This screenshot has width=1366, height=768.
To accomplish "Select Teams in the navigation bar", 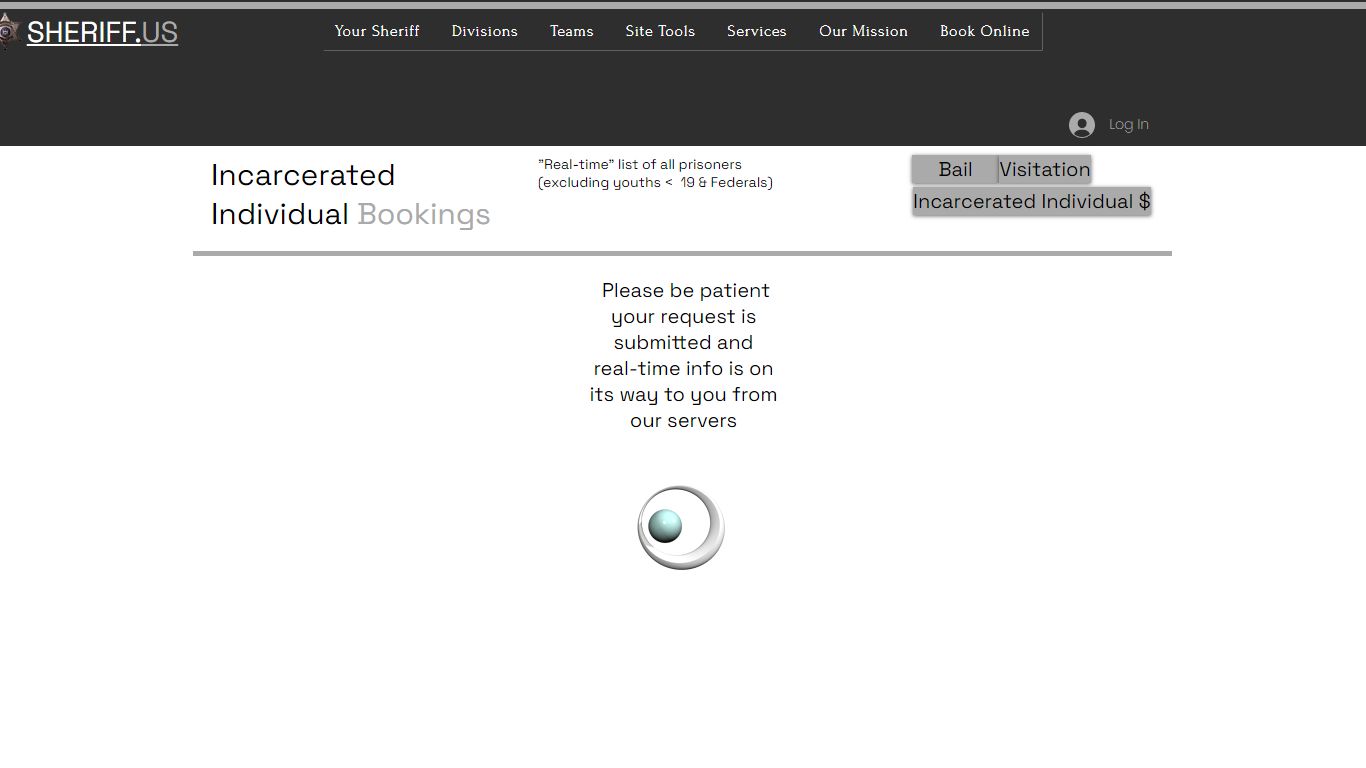I will click(x=571, y=31).
